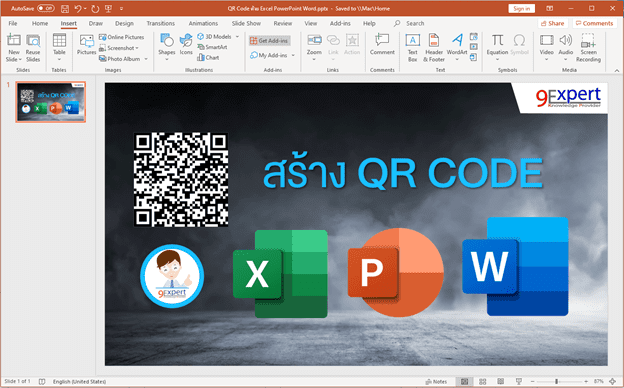Open Ribbon Display Options
The width and height of the screenshot is (624, 388).
click(550, 8)
